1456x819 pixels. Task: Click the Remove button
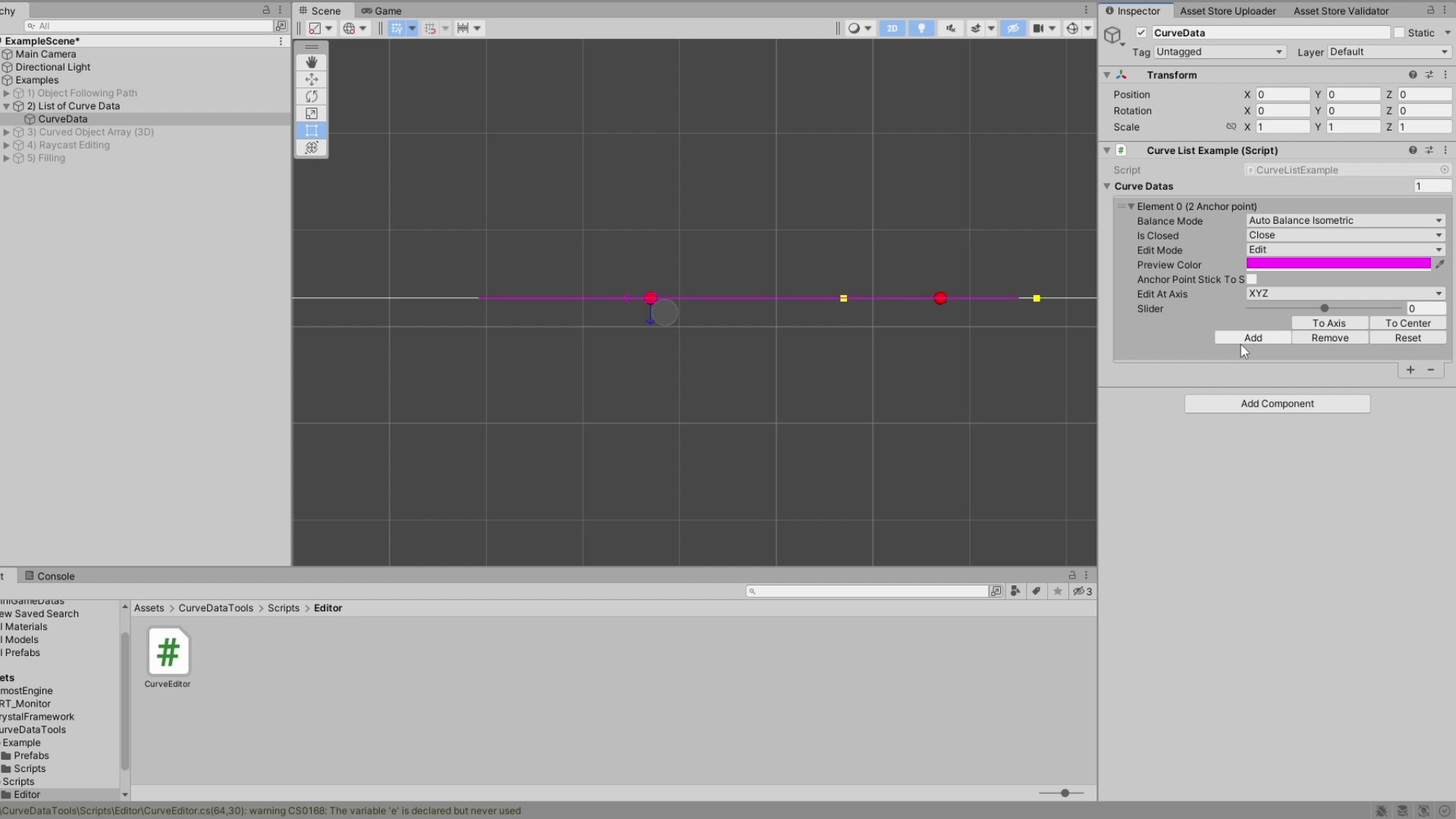tap(1330, 337)
